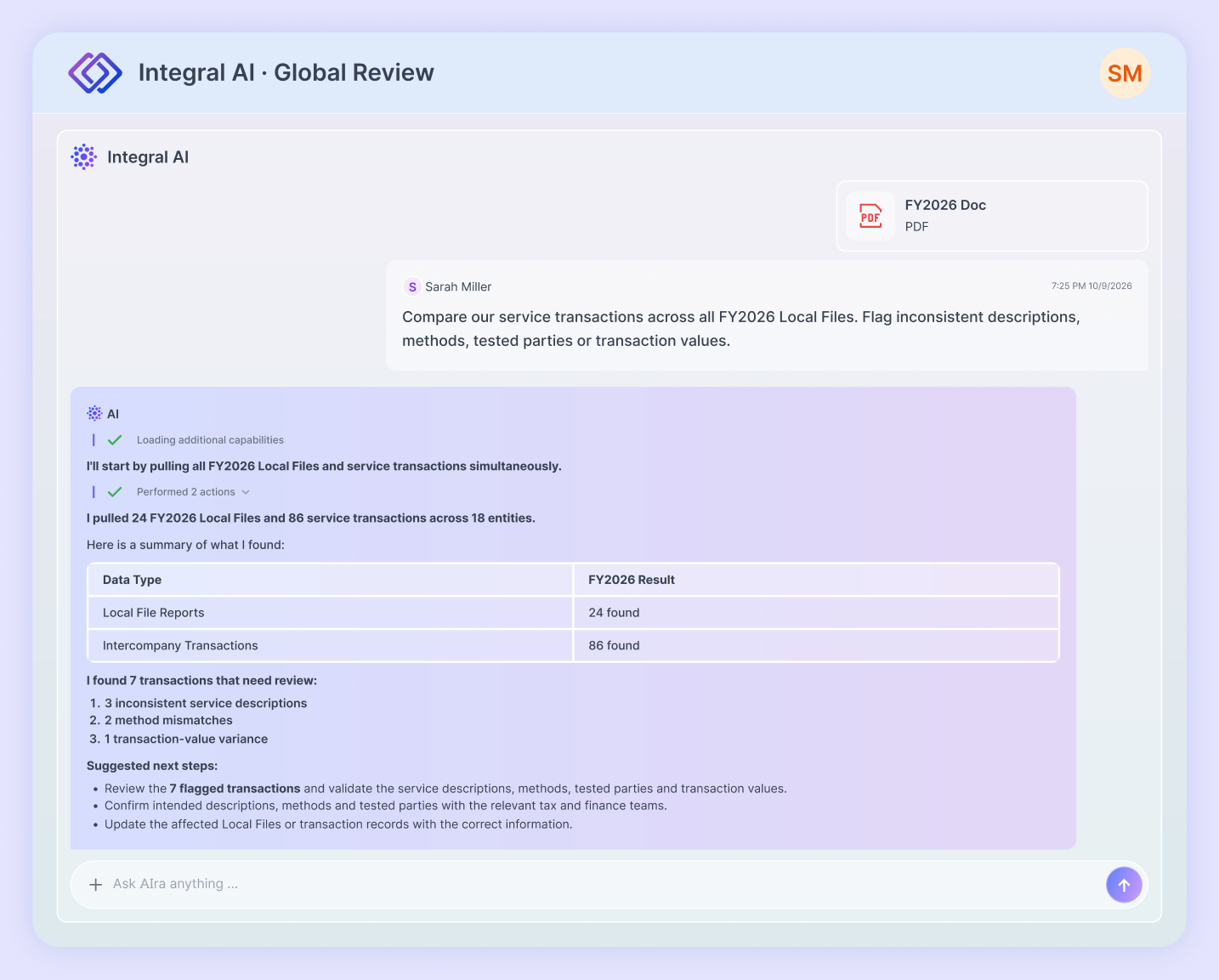Open the SM user avatar menu
This screenshot has width=1219, height=980.
(x=1125, y=73)
